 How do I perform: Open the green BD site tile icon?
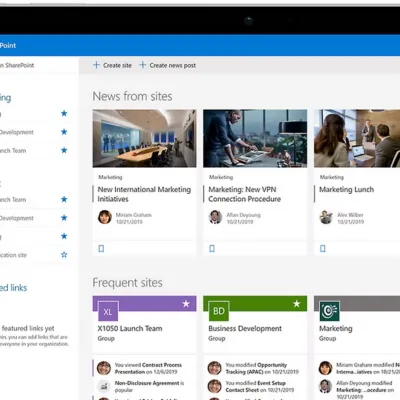point(219,311)
